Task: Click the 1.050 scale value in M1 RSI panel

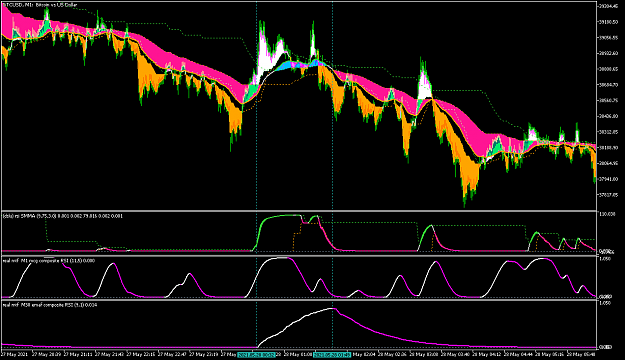Action: [606, 259]
